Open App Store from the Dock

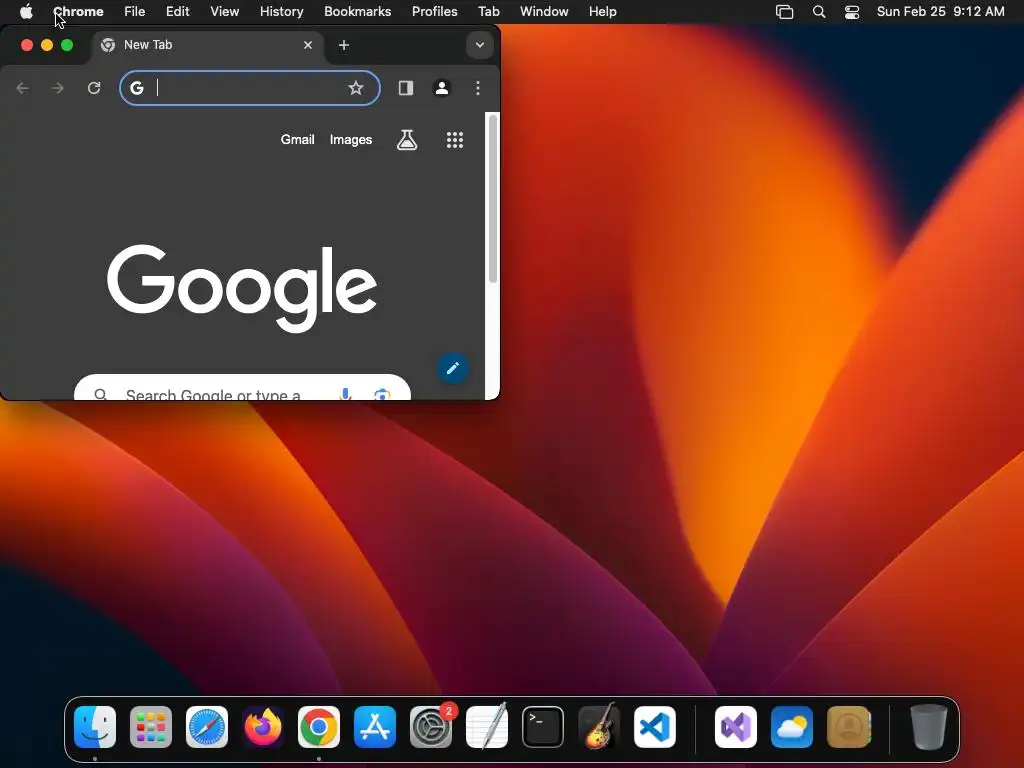click(375, 727)
